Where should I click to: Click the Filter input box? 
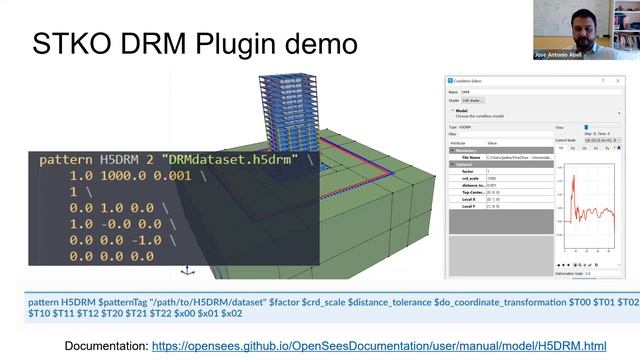click(506, 134)
